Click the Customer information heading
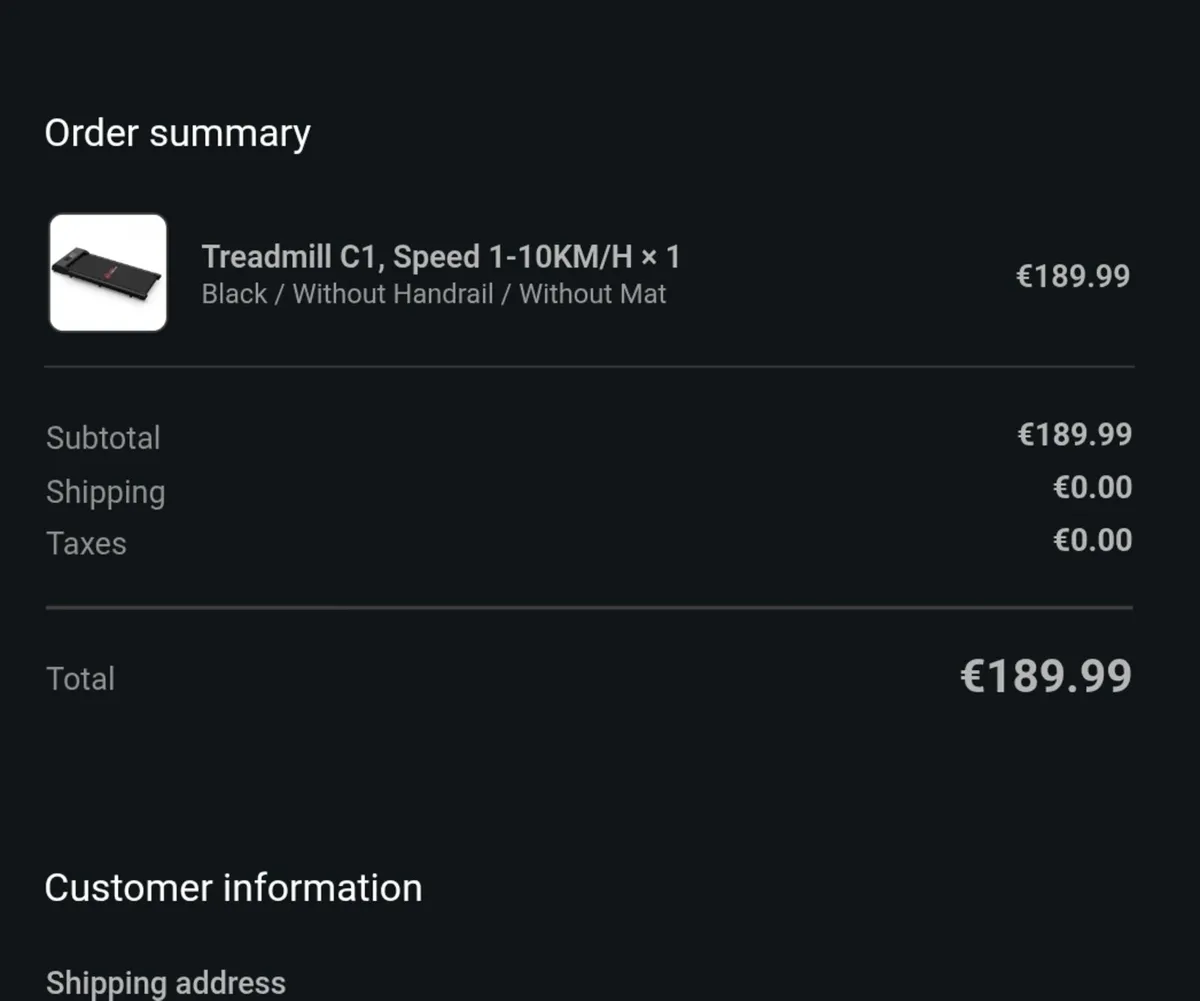This screenshot has width=1200, height=1001. click(x=233, y=888)
